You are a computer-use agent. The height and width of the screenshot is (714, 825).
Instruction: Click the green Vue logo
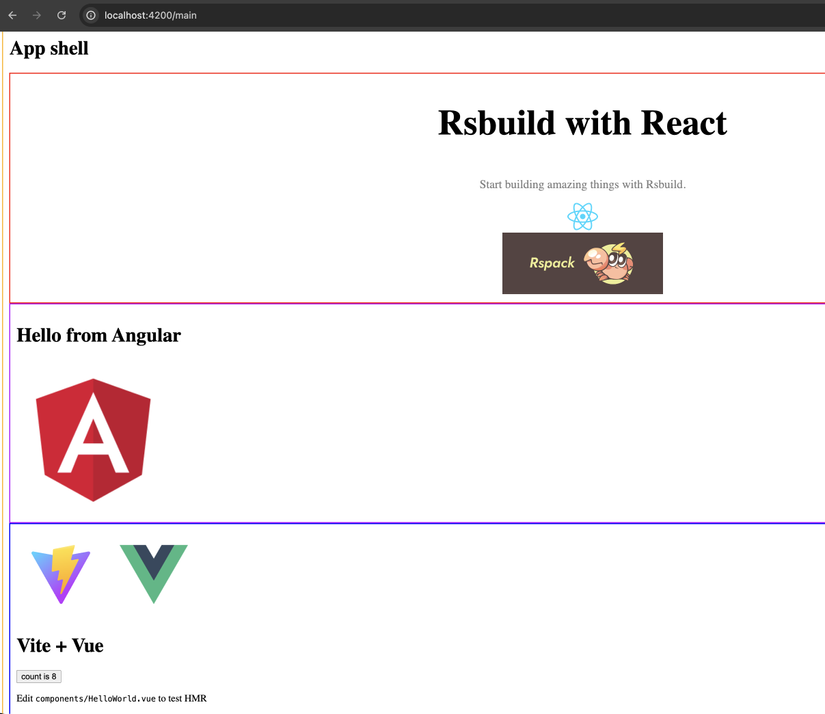point(154,574)
